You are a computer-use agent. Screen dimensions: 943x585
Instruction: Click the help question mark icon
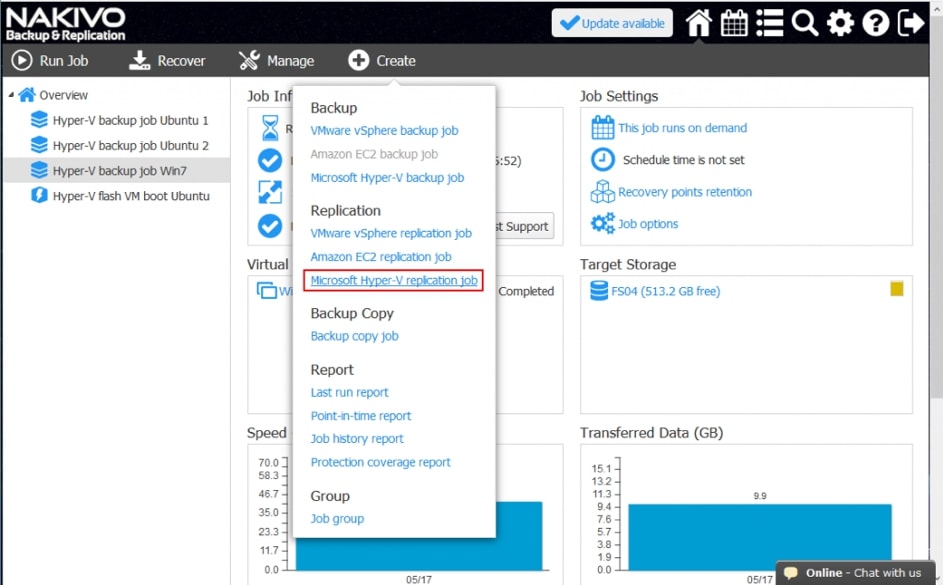[x=876, y=23]
